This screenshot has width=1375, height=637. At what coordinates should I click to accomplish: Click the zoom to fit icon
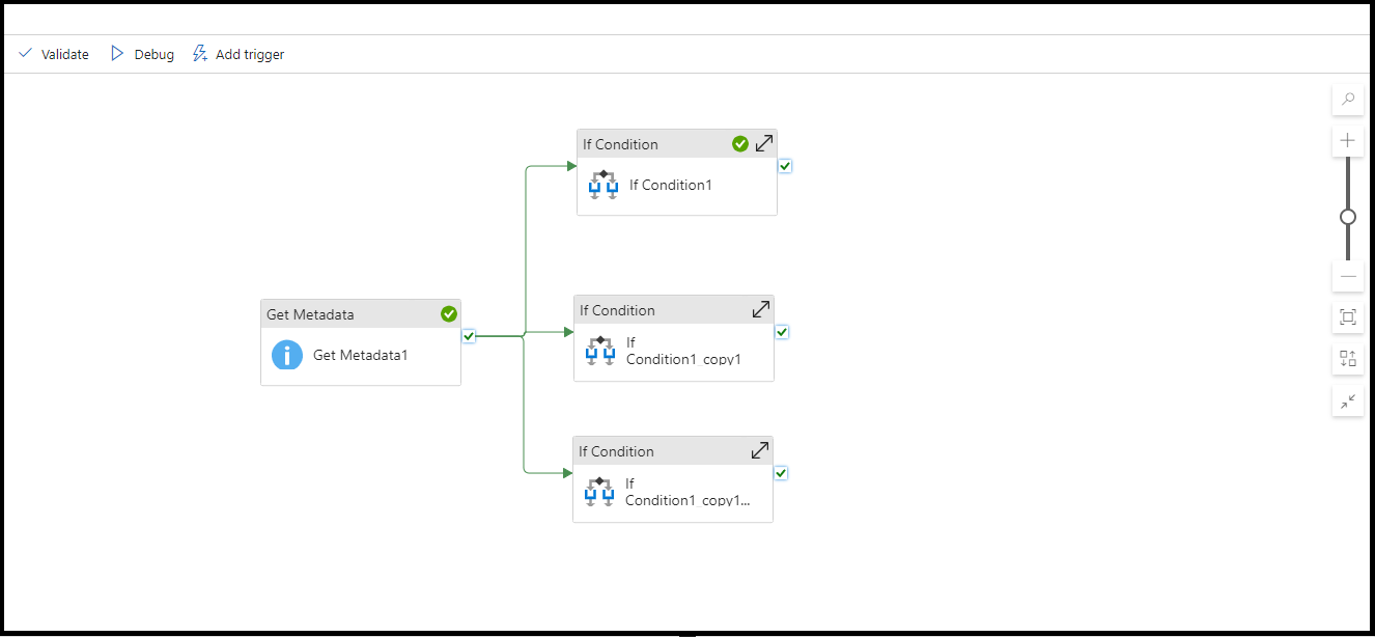point(1348,317)
